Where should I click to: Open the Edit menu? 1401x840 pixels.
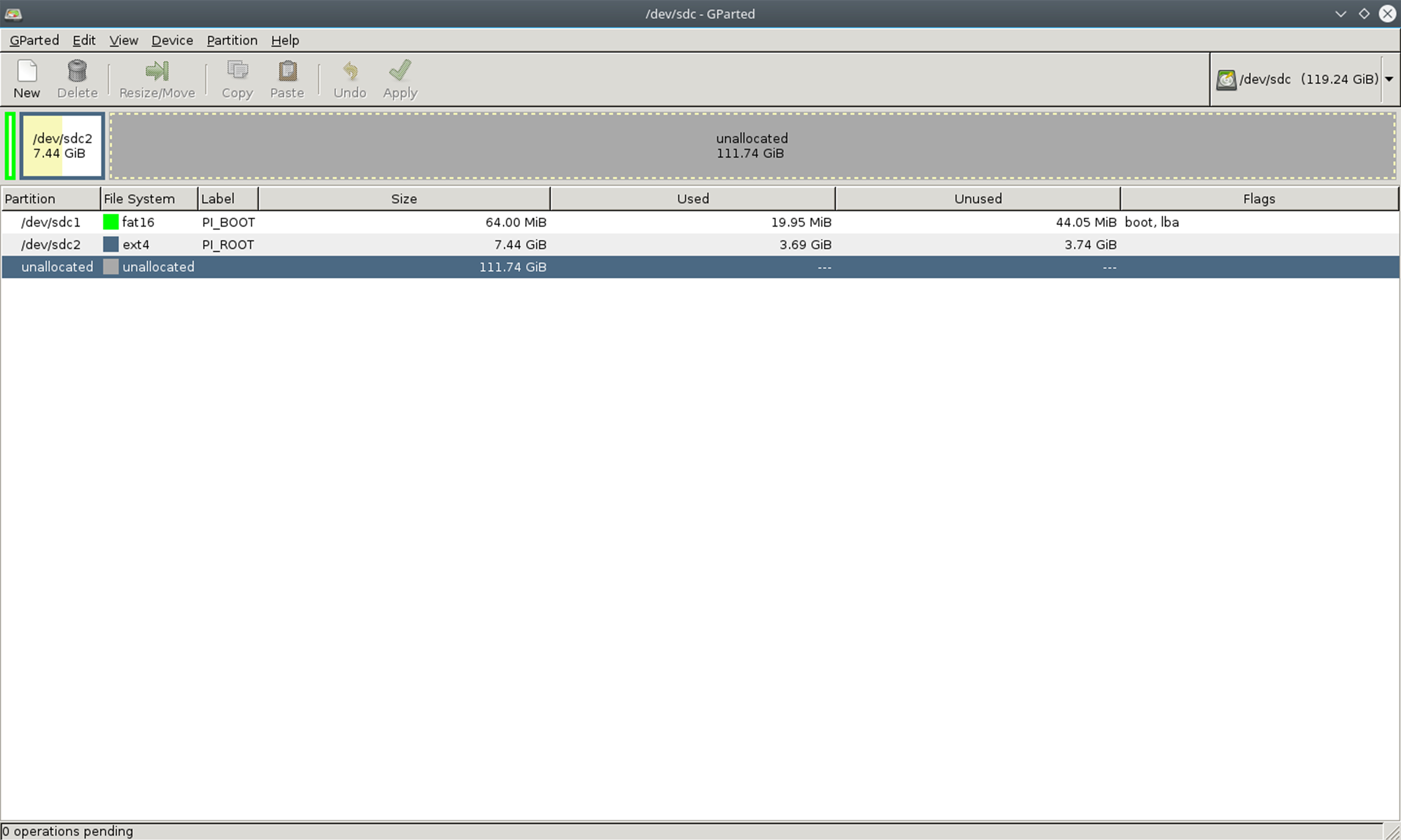click(x=84, y=40)
